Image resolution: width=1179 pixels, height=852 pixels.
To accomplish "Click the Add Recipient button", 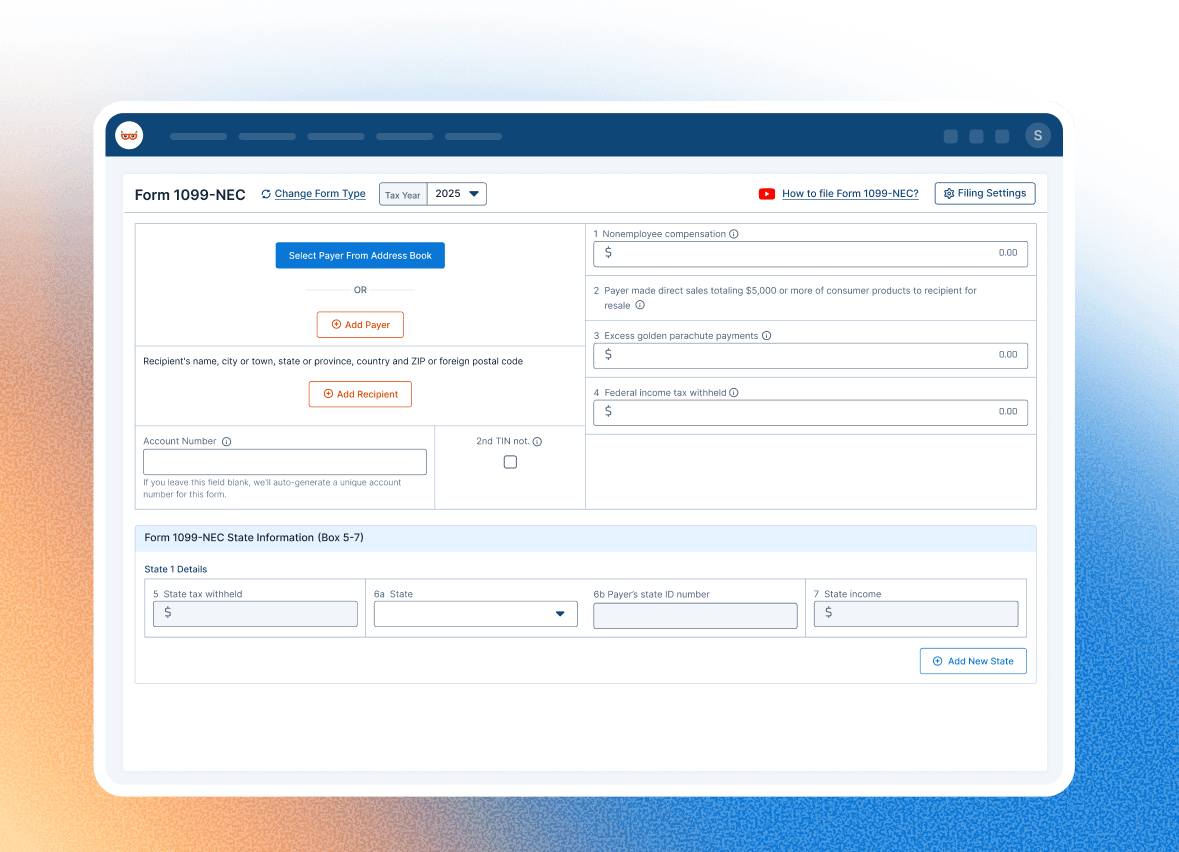I will pyautogui.click(x=360, y=394).
